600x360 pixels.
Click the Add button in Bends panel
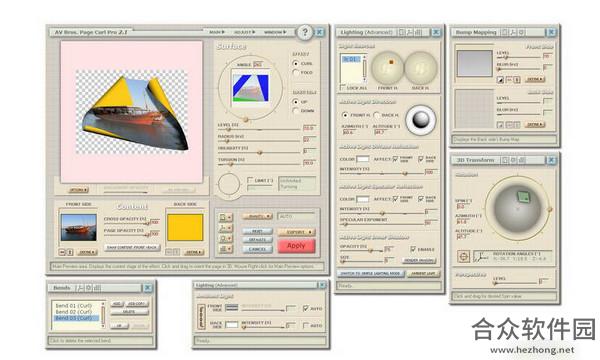tap(117, 303)
